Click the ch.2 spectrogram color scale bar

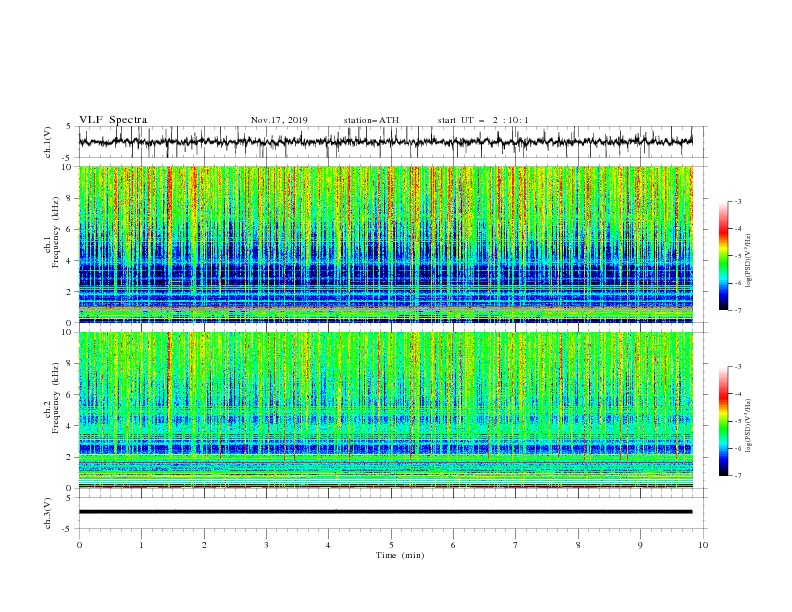[723, 421]
